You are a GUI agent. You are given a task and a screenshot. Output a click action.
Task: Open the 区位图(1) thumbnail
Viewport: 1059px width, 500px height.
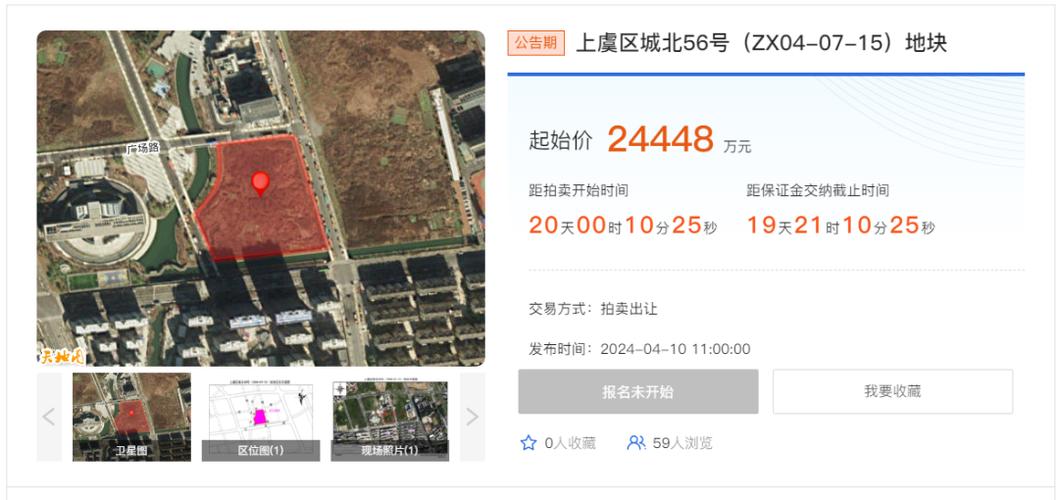click(x=261, y=417)
